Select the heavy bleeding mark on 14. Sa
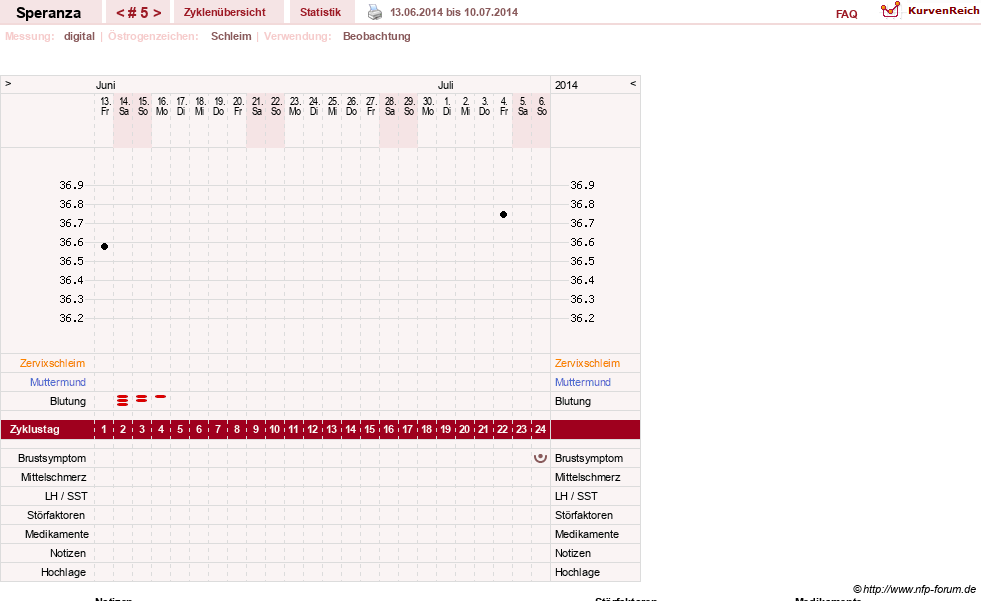This screenshot has width=981, height=601. tap(123, 400)
